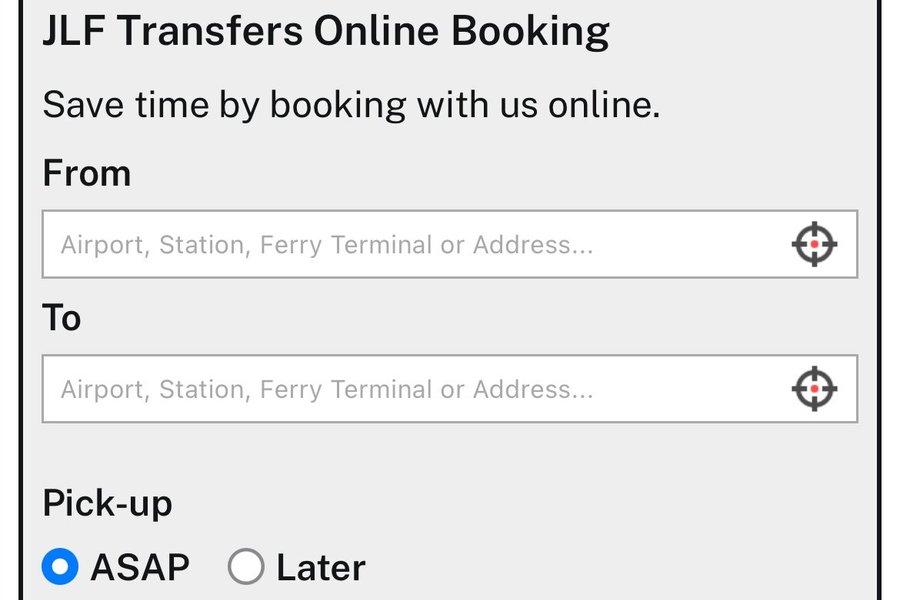This screenshot has width=900, height=600.
Task: Use current location for From field
Action: pos(814,244)
